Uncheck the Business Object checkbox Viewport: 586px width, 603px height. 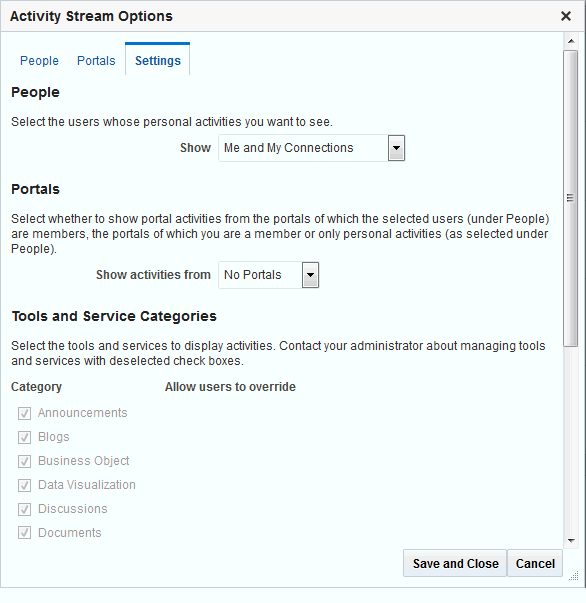pos(24,461)
